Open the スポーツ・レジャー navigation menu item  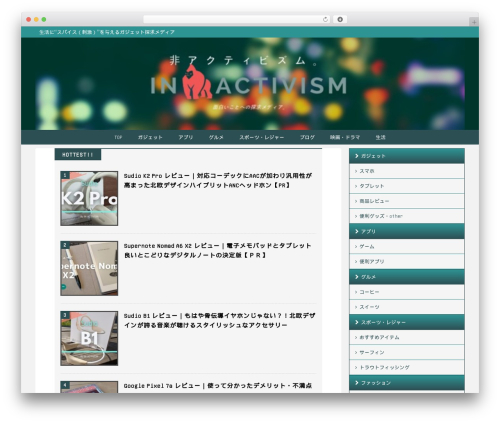click(261, 137)
